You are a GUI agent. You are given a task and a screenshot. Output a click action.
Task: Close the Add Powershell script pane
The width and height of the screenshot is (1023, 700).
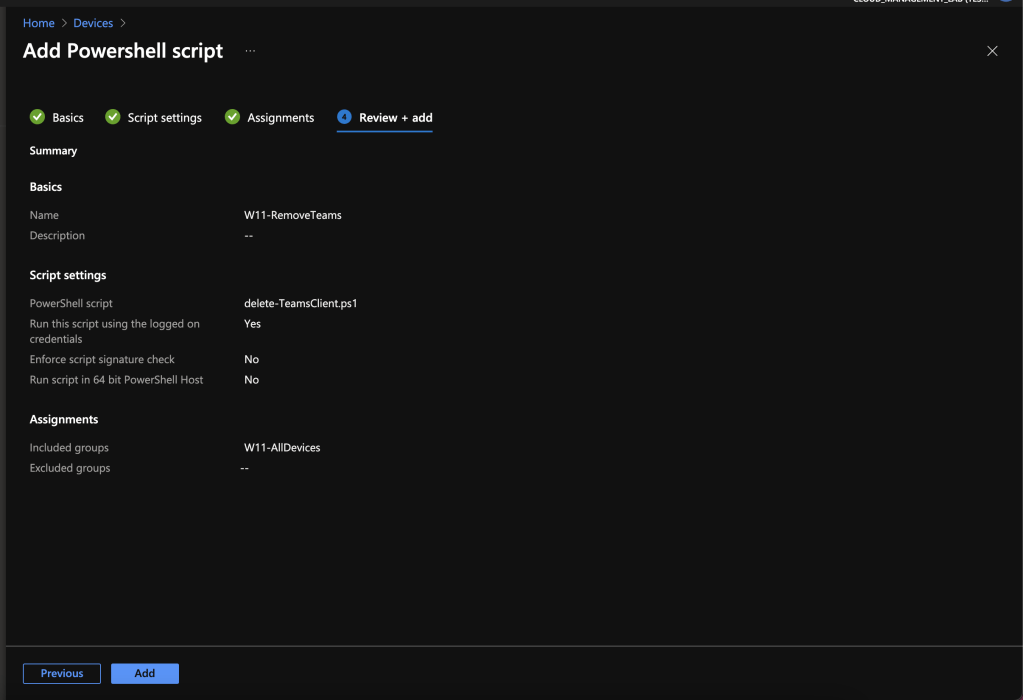pos(992,51)
